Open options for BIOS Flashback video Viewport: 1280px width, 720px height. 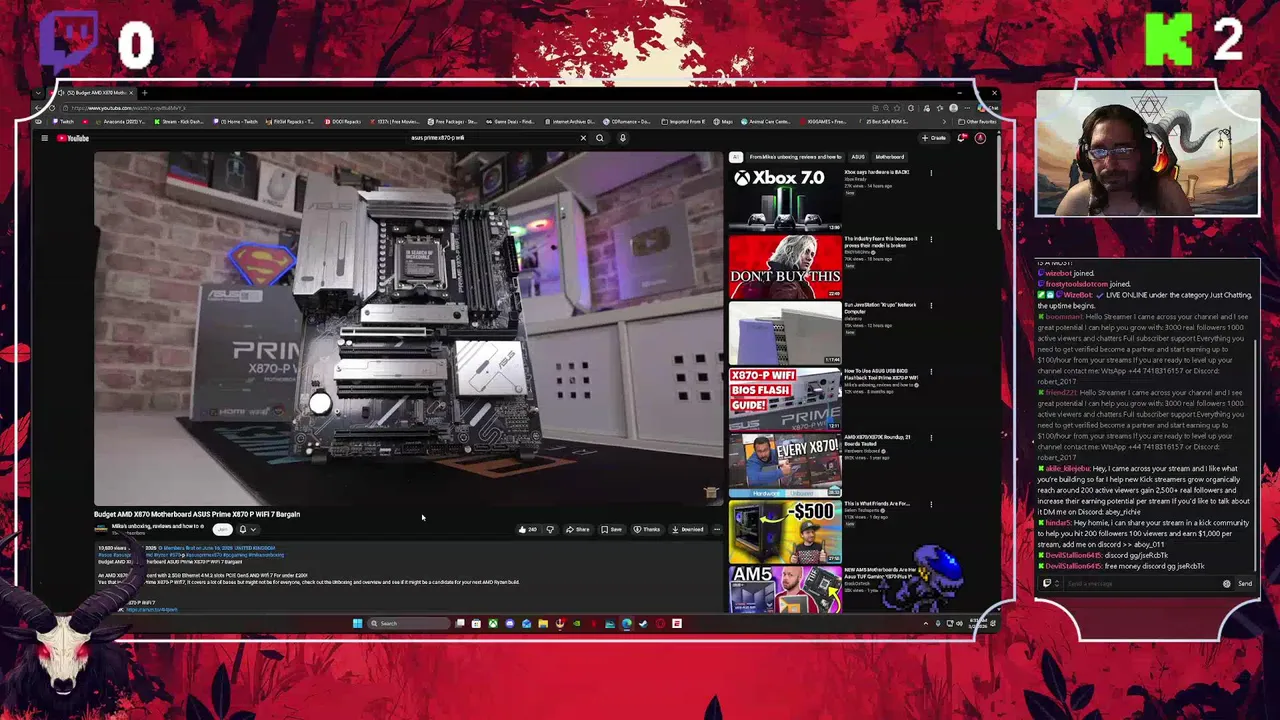[x=931, y=371]
